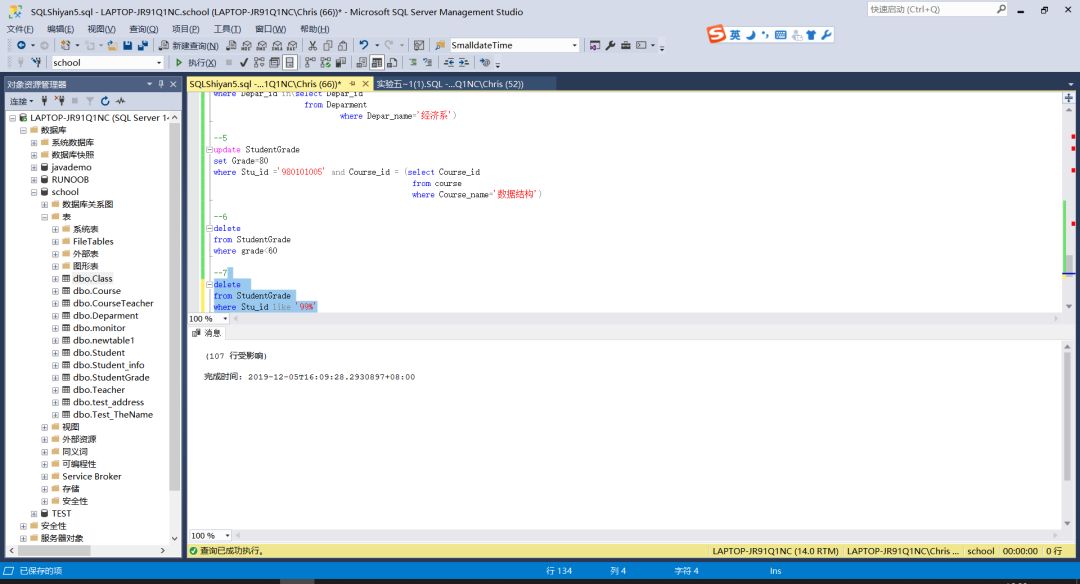The image size is (1080, 584).
Task: Run the query with the 执行 button
Action: coord(196,62)
